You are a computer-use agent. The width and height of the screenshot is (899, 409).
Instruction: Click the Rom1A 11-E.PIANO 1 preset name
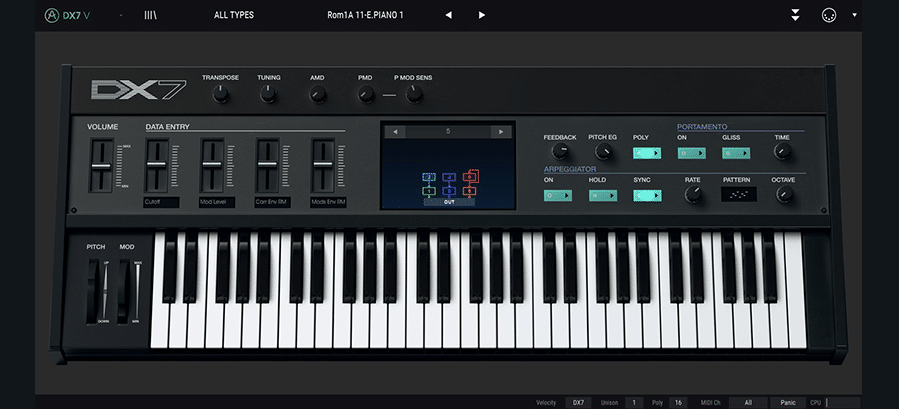coord(365,15)
